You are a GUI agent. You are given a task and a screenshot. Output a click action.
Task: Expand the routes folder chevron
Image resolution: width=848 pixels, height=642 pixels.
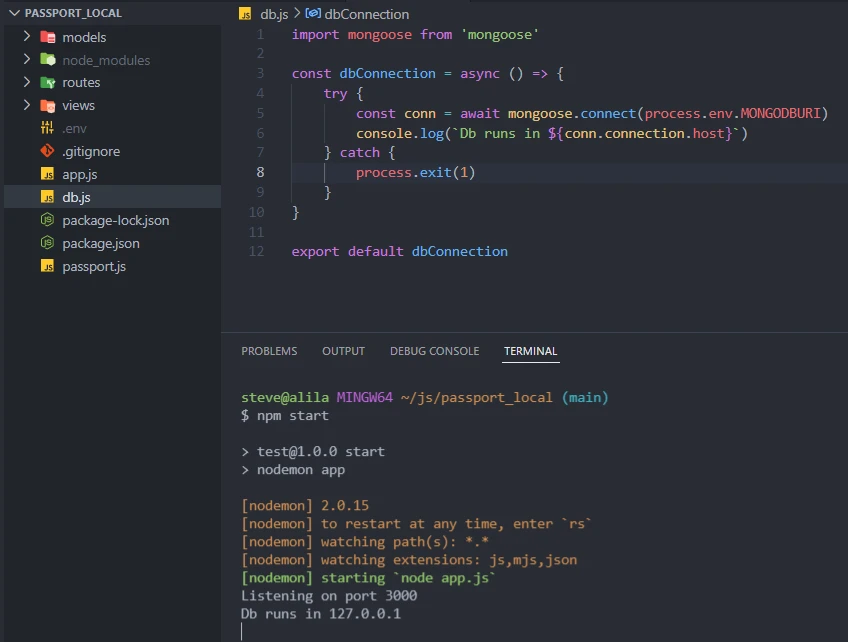27,82
